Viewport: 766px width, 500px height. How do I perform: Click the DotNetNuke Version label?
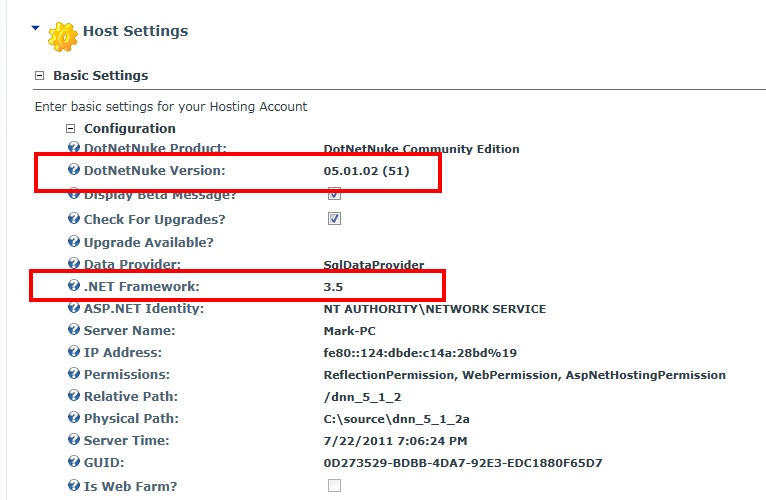point(154,171)
